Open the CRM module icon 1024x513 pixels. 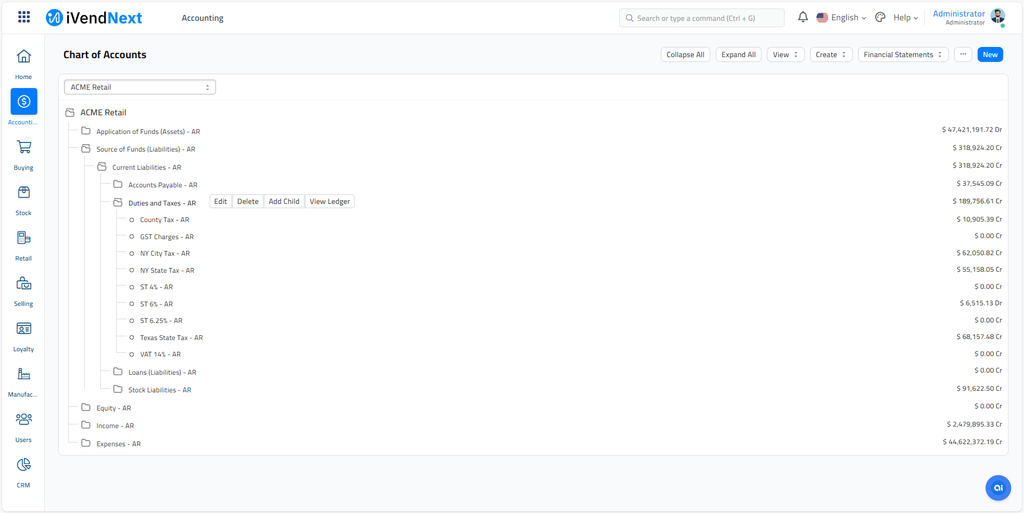[23, 465]
